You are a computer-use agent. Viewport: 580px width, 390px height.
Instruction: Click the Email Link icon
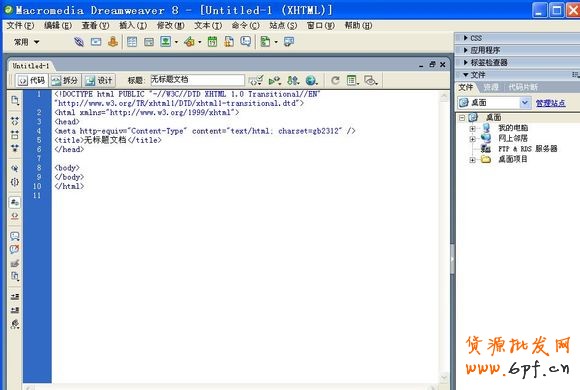tap(96, 42)
